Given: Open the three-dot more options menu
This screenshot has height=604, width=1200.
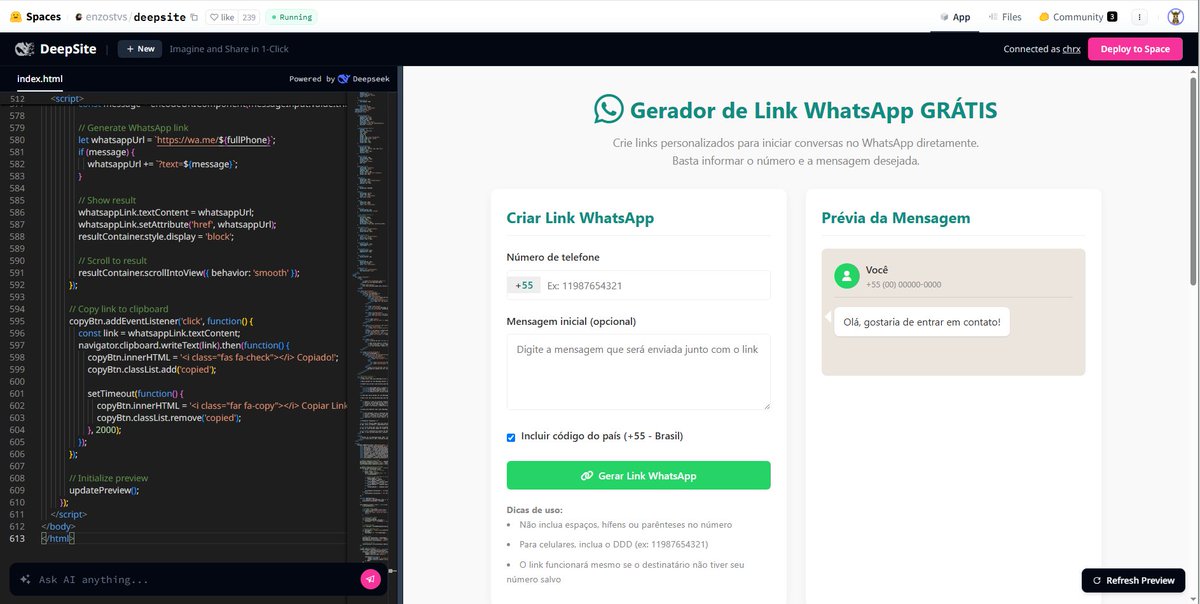Looking at the screenshot, I should click(1139, 17).
